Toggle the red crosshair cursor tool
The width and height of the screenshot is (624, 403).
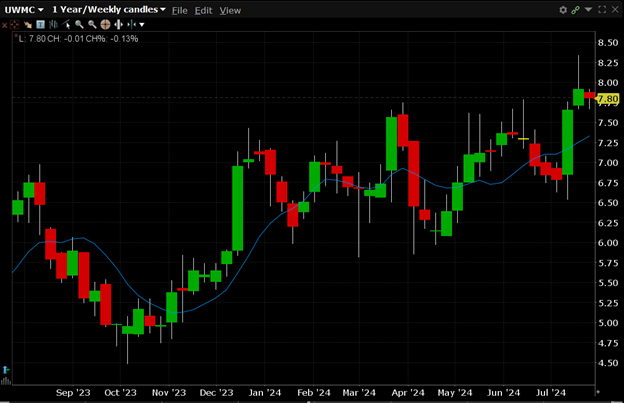14,25
